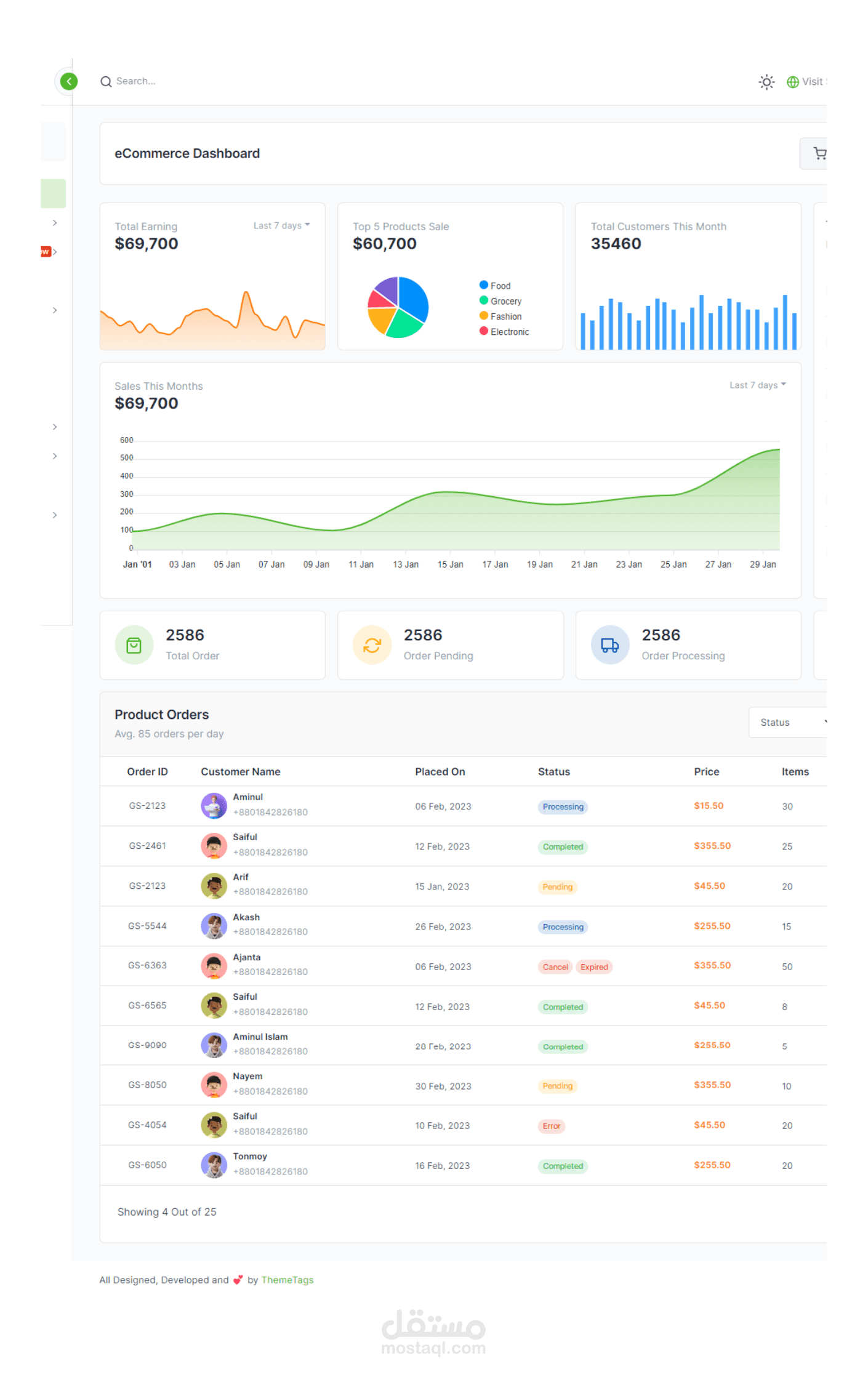Click Showing 4 Out of 25 text
The height and width of the screenshot is (1385, 868).
click(167, 1211)
